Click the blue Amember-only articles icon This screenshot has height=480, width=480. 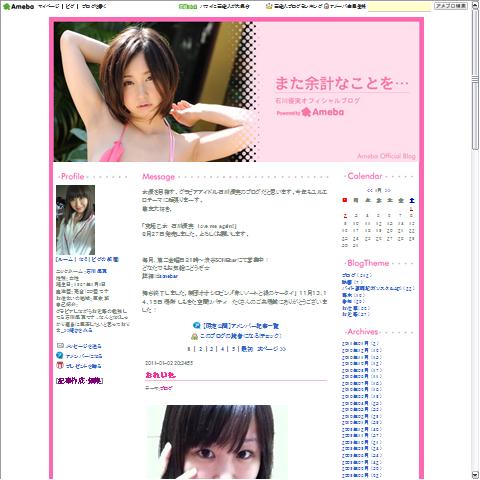(x=197, y=325)
